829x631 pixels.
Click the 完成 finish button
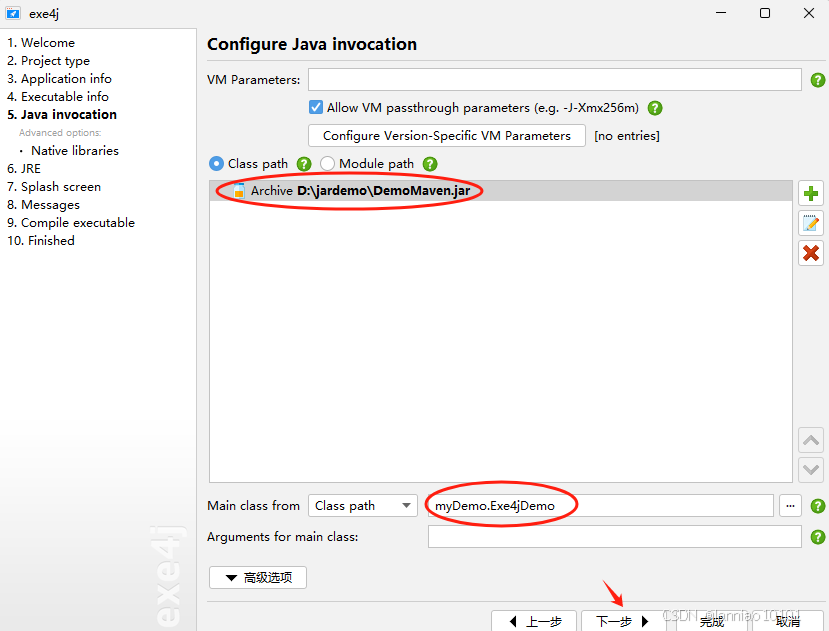711,621
